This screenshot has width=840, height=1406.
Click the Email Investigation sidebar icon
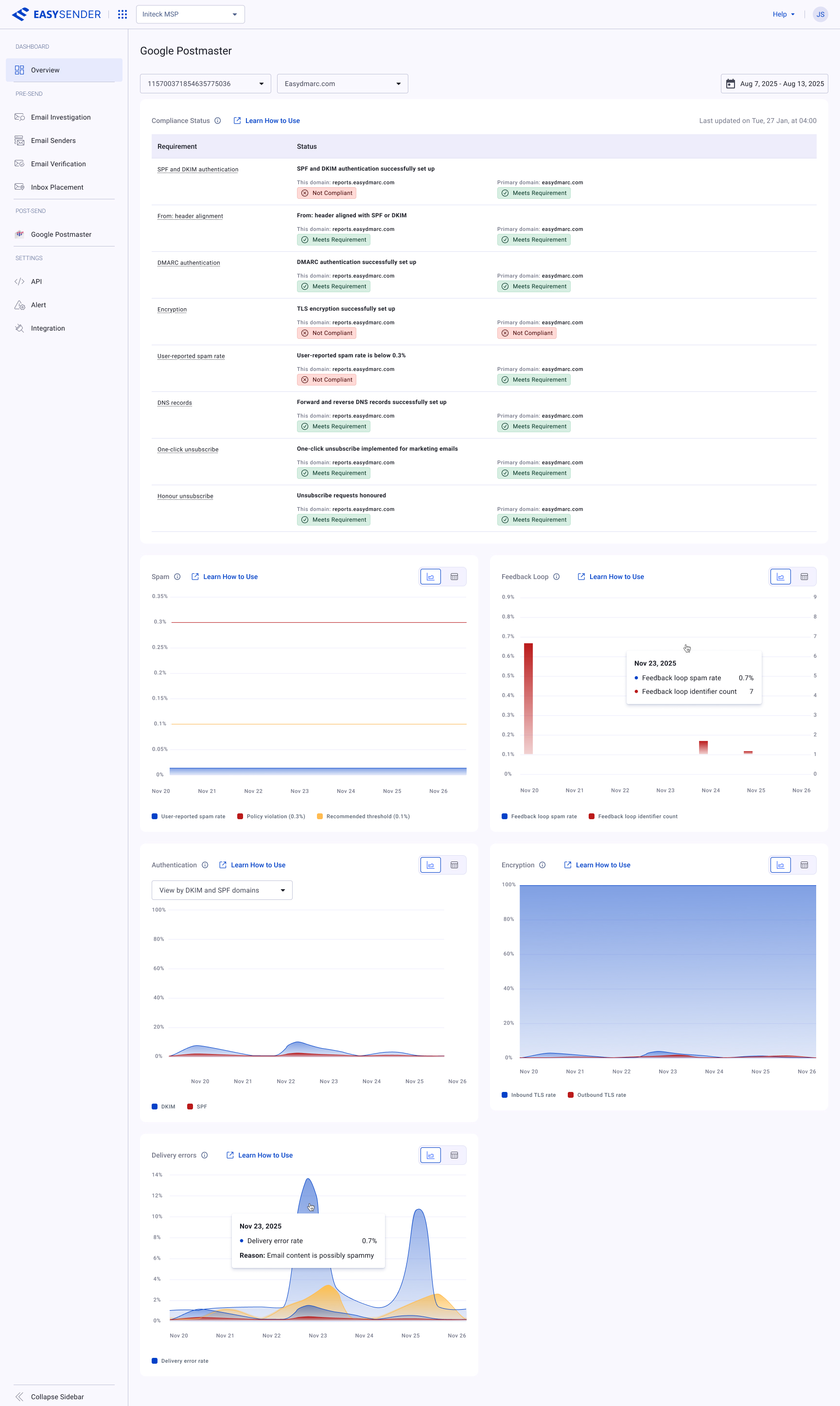[x=19, y=117]
